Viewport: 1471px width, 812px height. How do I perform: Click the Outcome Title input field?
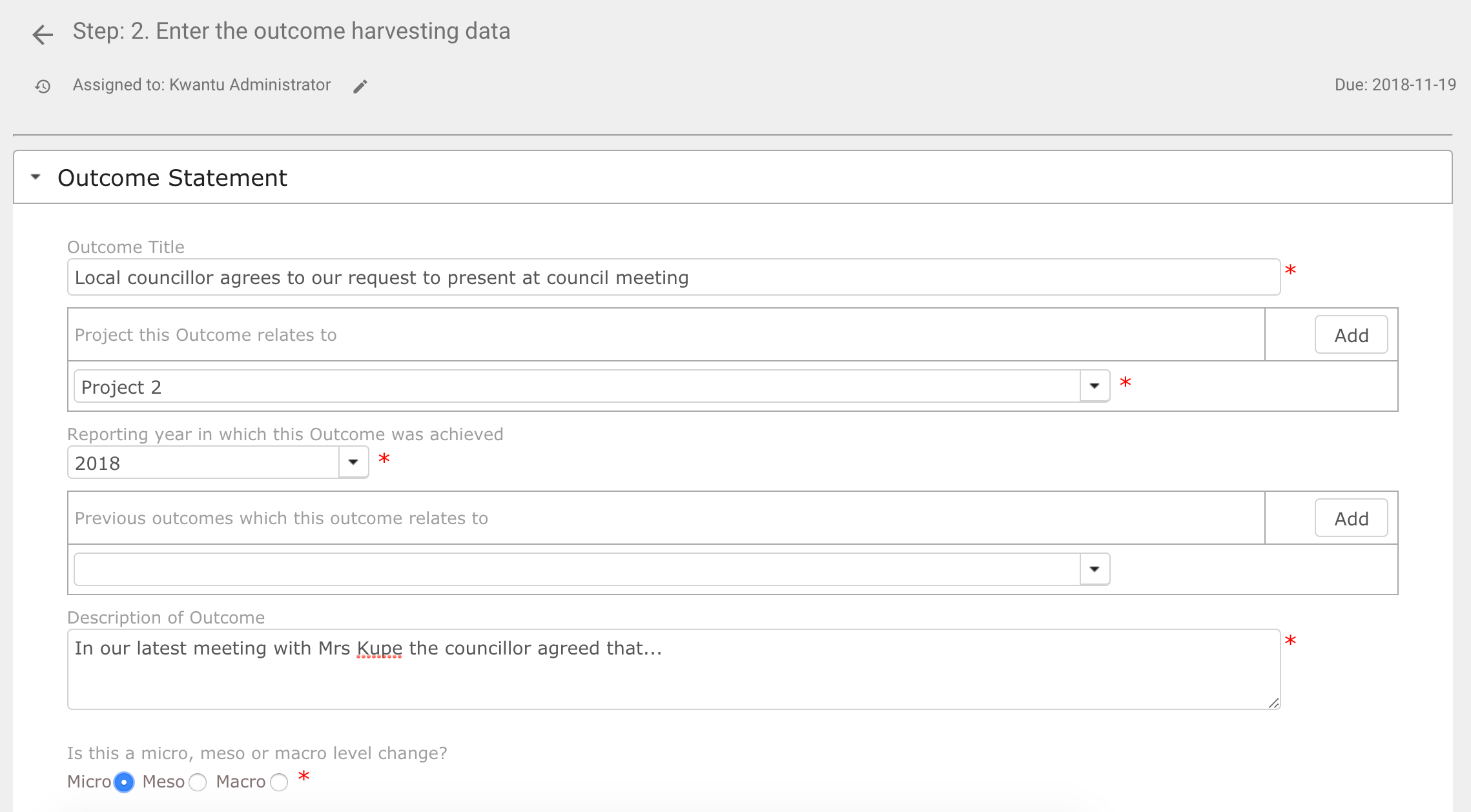[x=674, y=278]
